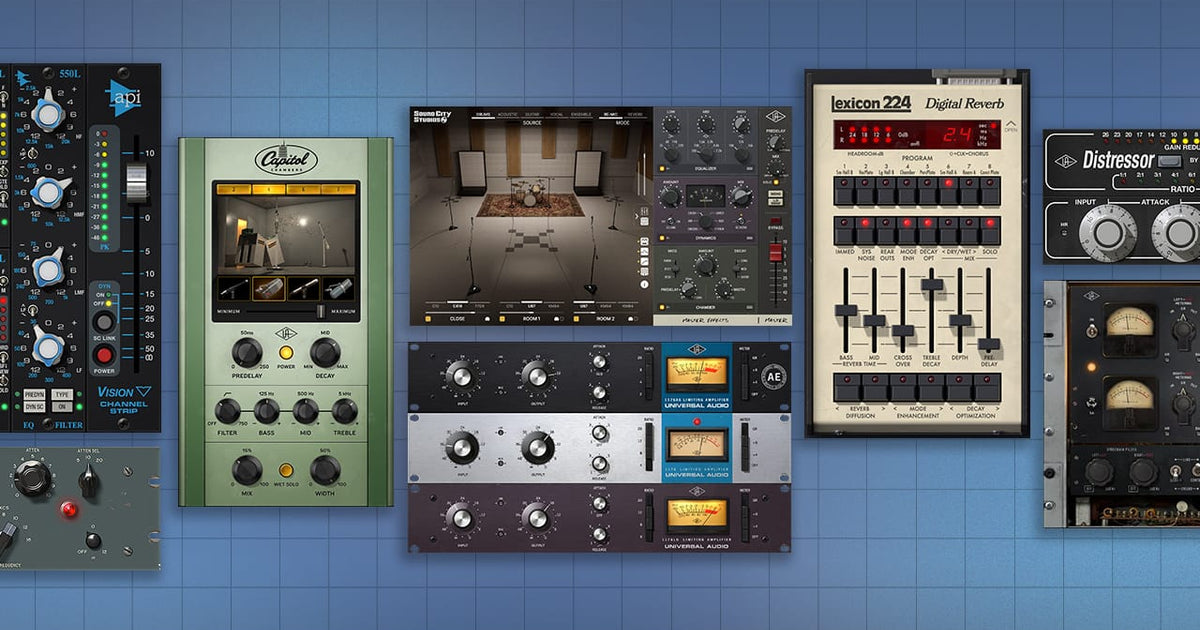
Task: Adjust the TREBLE DECAY slider on the Lexicon
Action: 933,283
